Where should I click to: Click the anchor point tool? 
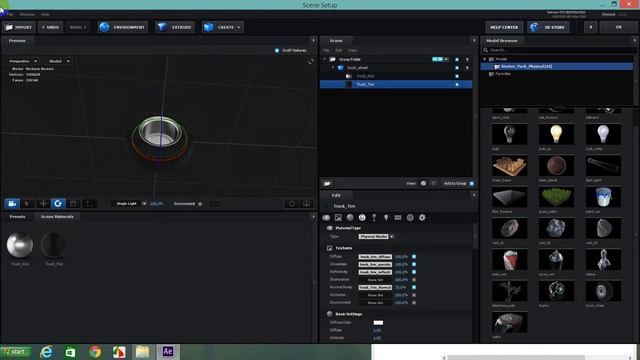click(89, 203)
